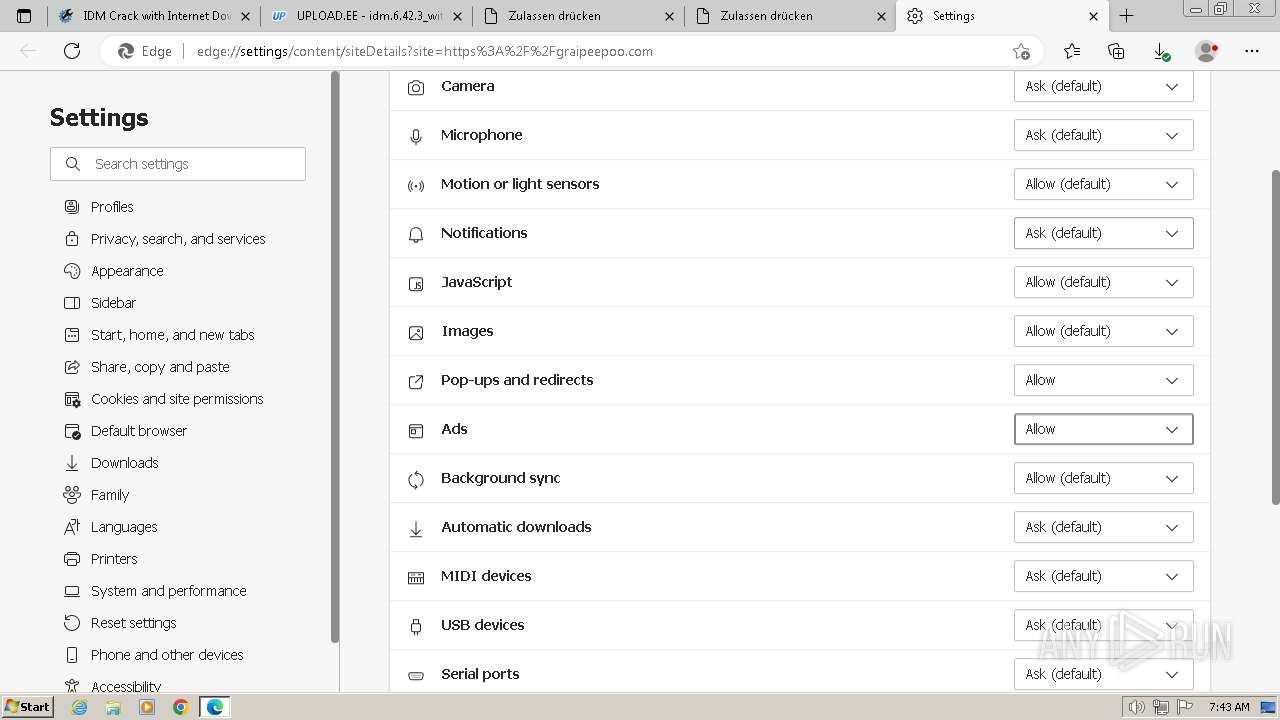The image size is (1280, 720).
Task: Click the Appearance sidebar icon
Action: pyautogui.click(x=72, y=271)
